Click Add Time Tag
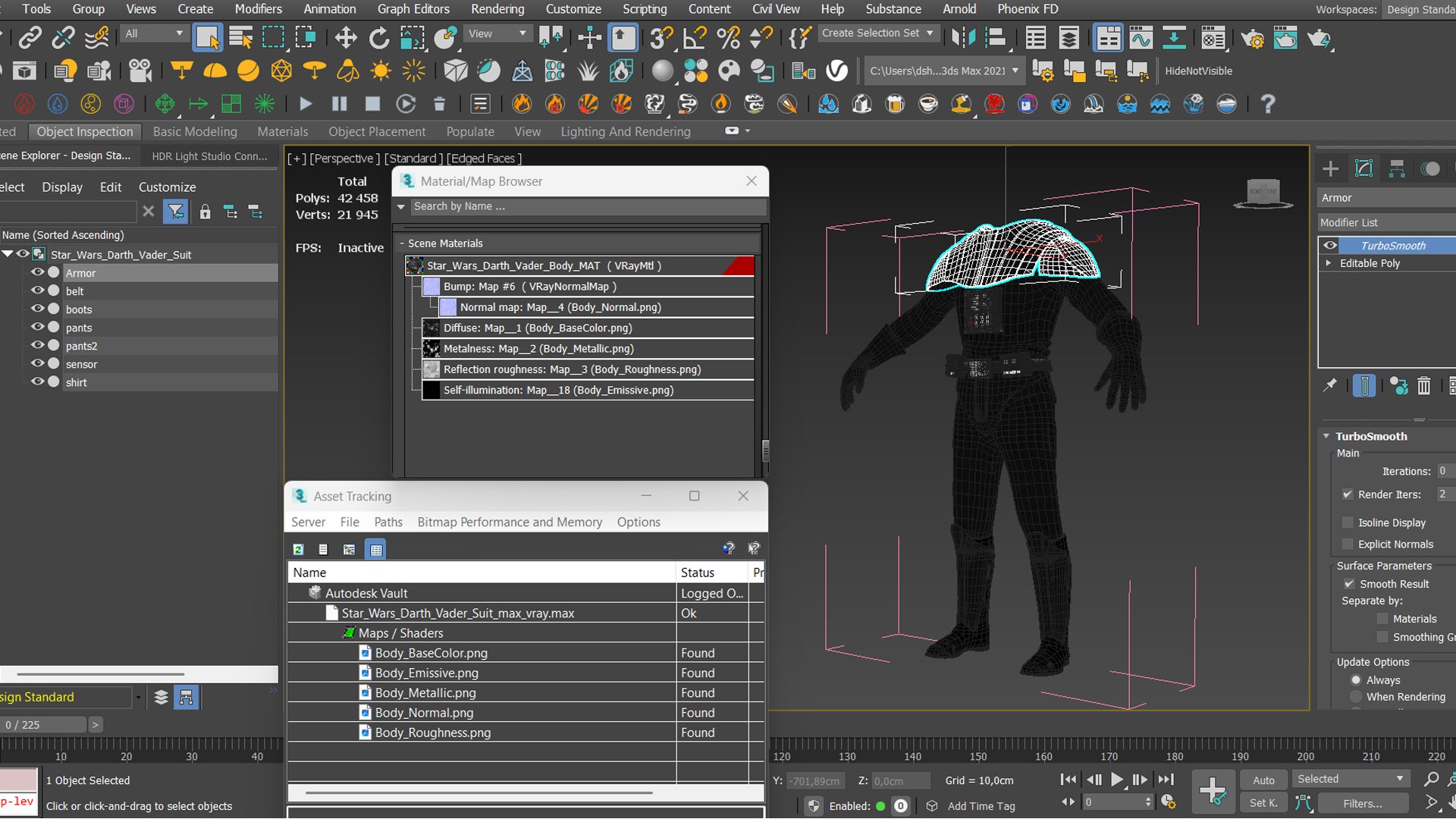This screenshot has width=1456, height=819. [981, 806]
